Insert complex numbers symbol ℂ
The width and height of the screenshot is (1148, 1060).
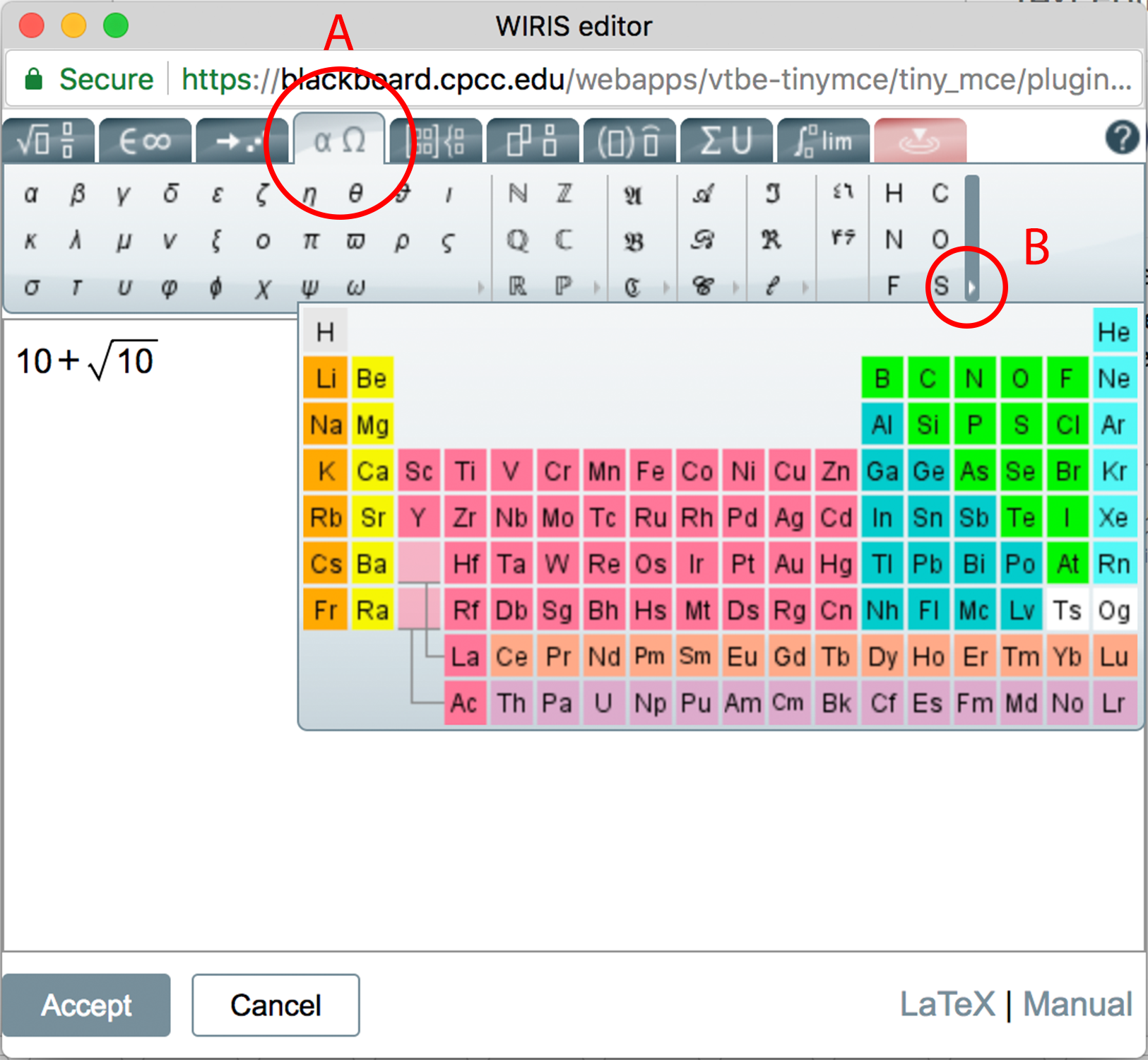(564, 241)
